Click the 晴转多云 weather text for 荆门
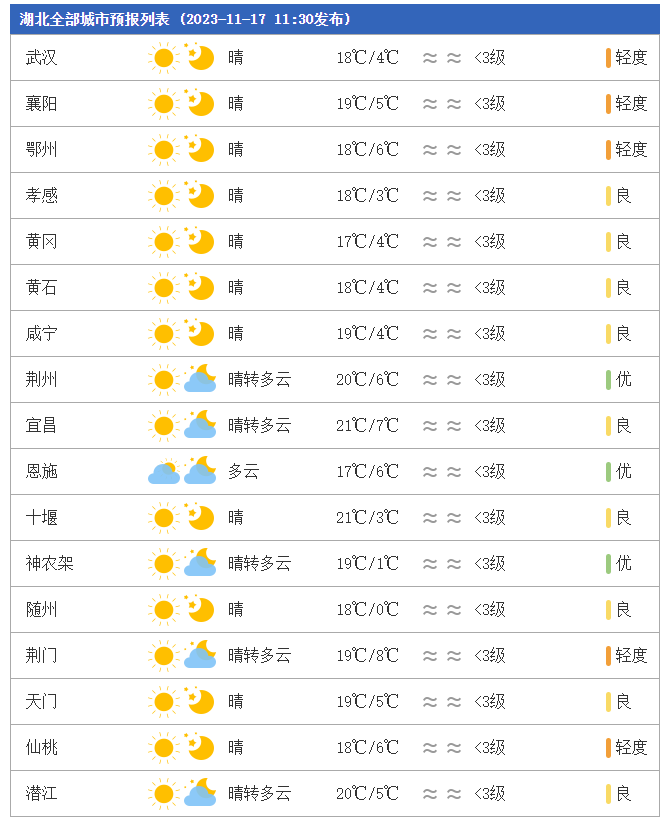 pyautogui.click(x=259, y=656)
